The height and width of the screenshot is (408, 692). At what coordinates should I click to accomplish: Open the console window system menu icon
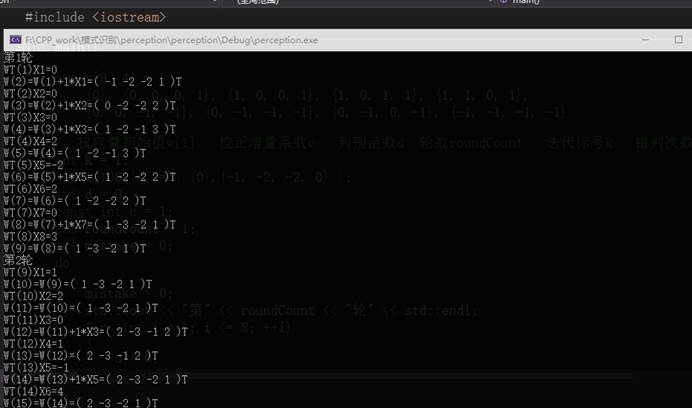pyautogui.click(x=15, y=40)
